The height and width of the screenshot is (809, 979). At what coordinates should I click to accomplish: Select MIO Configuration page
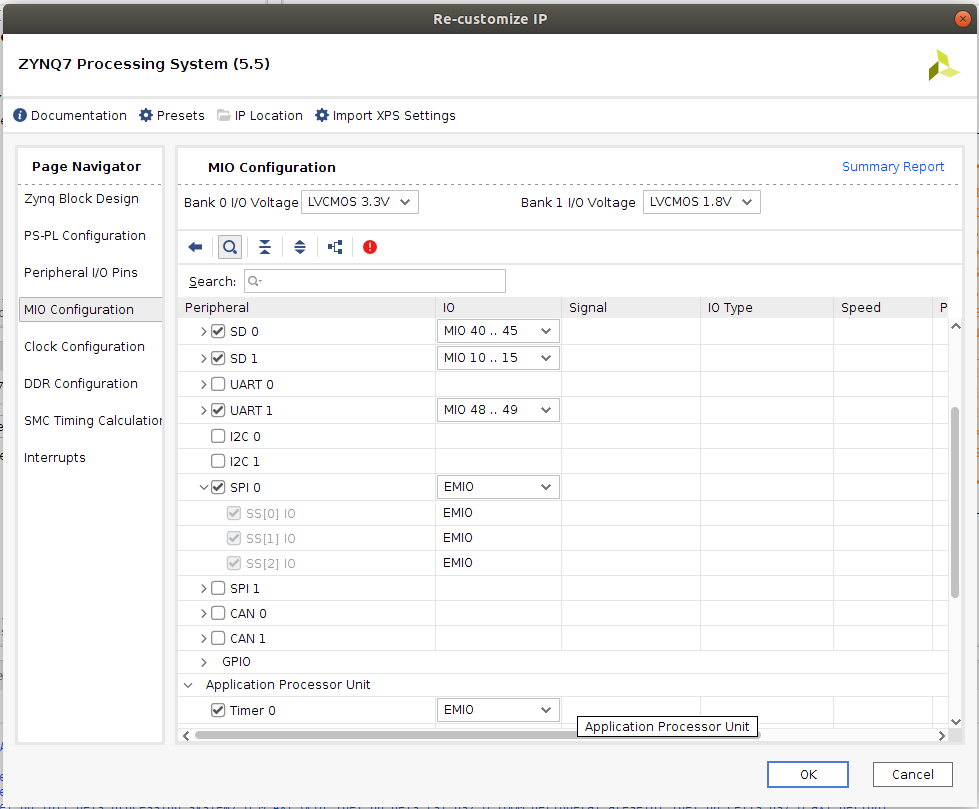(91, 310)
